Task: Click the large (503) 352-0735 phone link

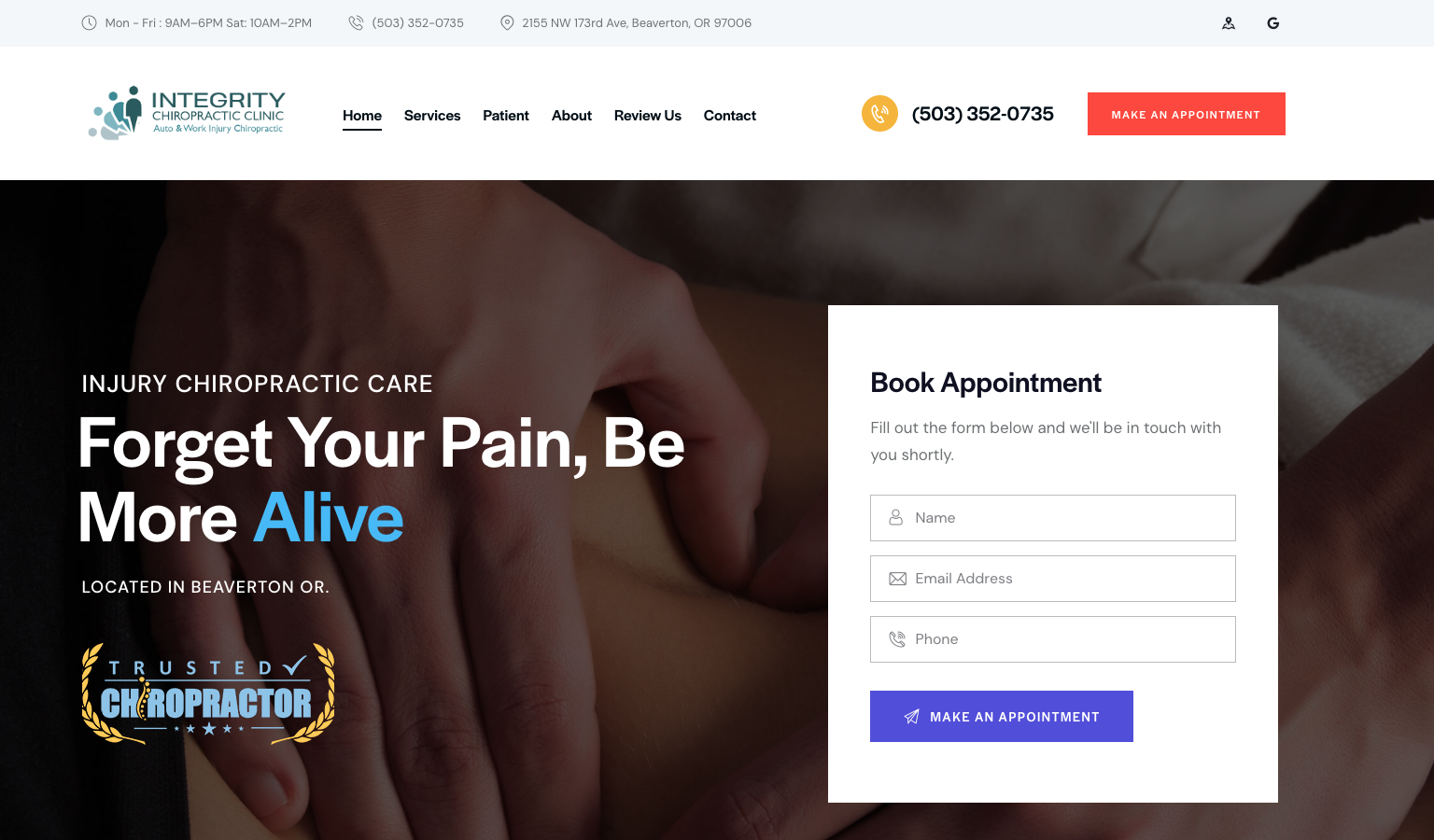Action: click(x=983, y=114)
